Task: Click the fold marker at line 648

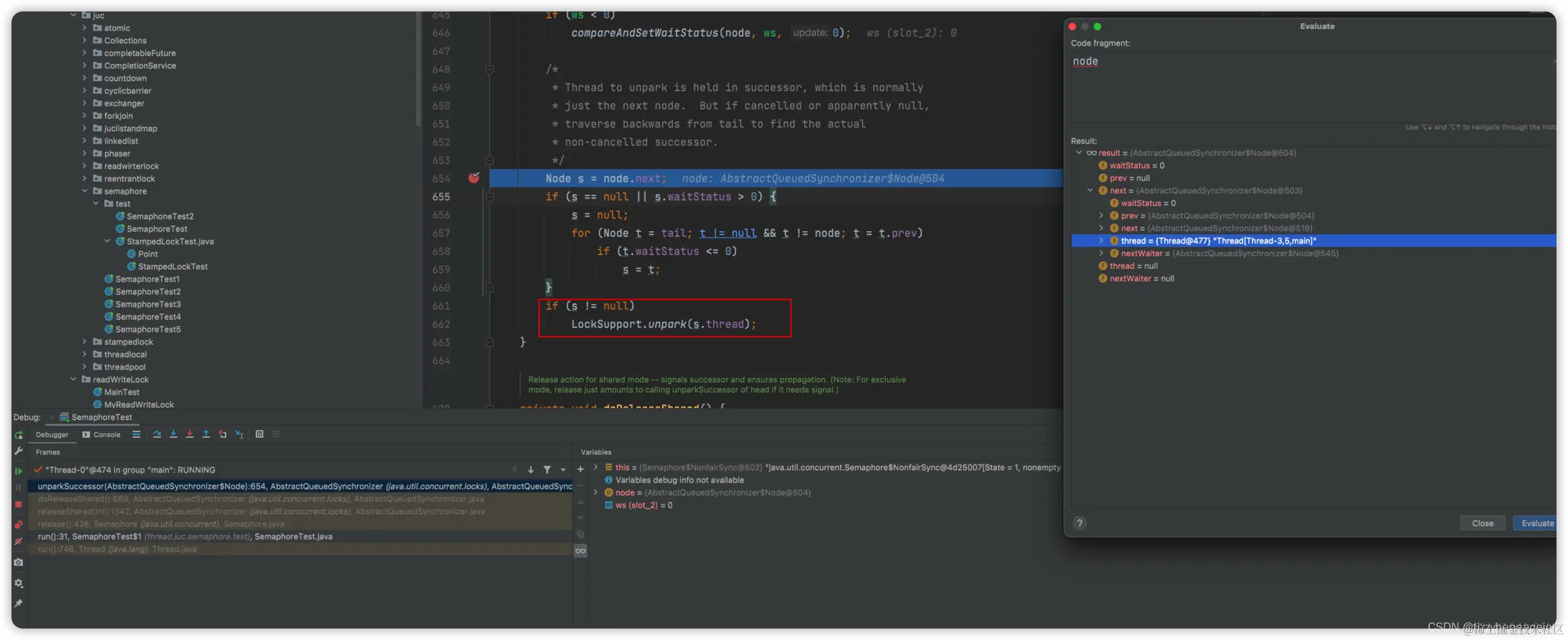Action: point(490,69)
